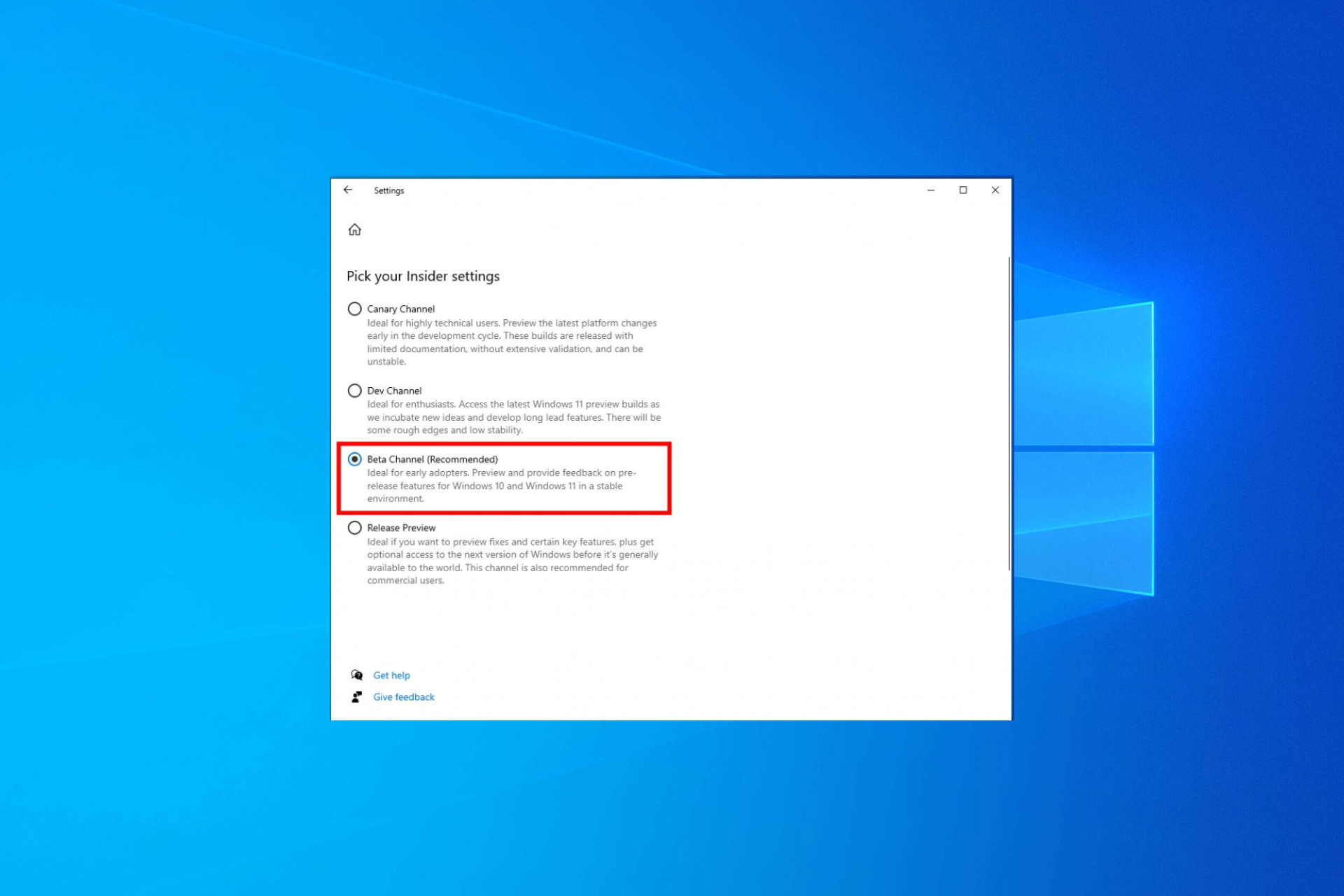This screenshot has height=896, width=1344.
Task: Minimize the Settings window
Action: (931, 190)
